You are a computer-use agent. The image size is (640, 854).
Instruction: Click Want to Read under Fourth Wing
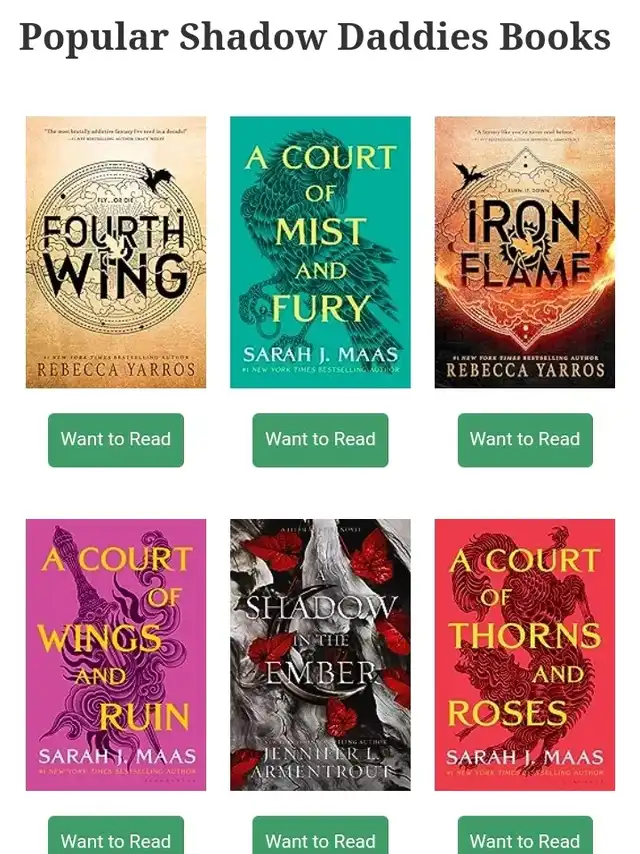(116, 440)
